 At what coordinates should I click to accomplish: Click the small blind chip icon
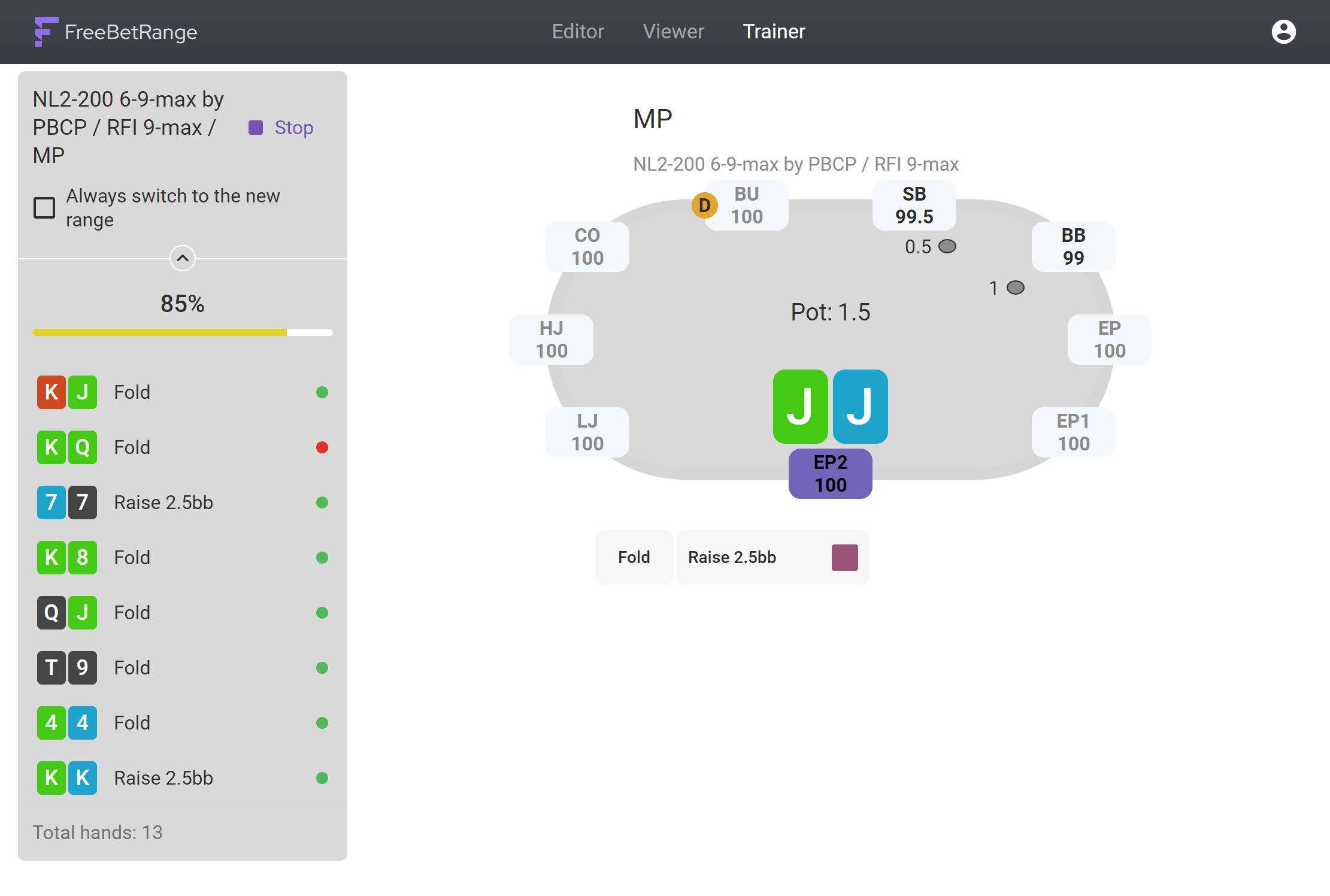tap(947, 246)
